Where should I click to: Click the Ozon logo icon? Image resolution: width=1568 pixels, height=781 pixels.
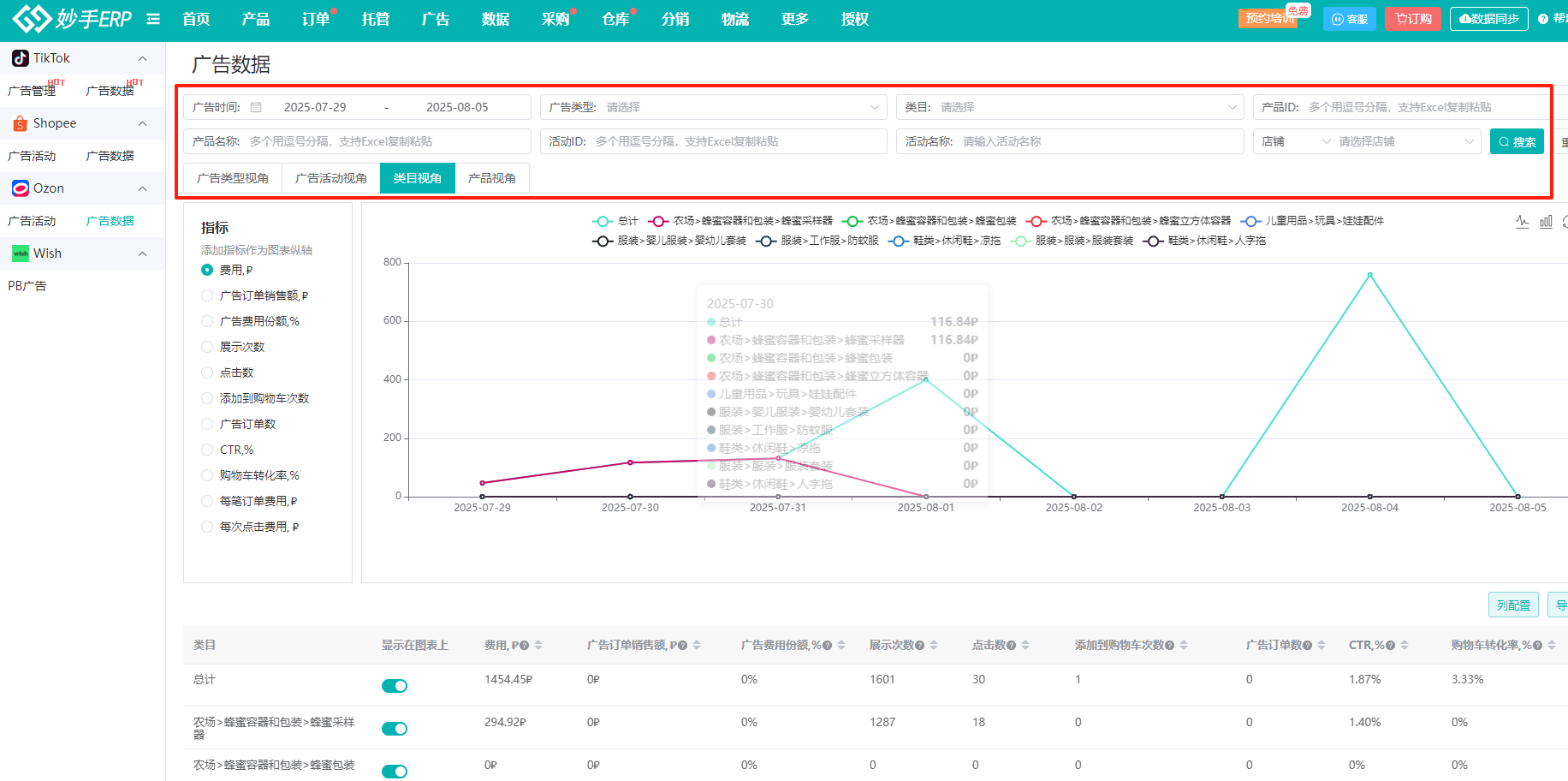pyautogui.click(x=21, y=188)
